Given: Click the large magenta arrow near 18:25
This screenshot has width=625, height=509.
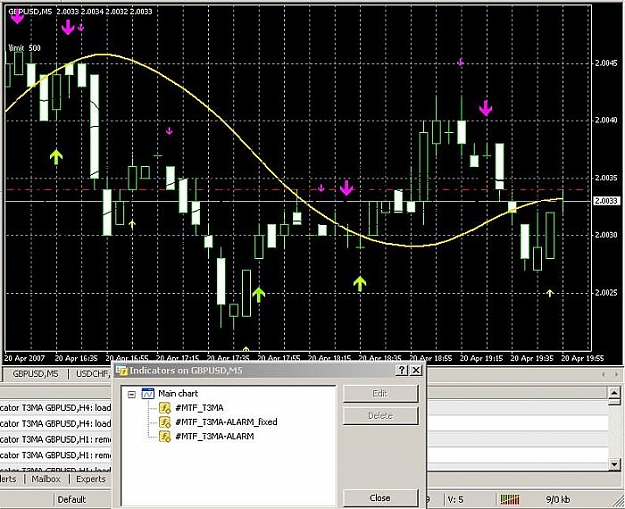Looking at the screenshot, I should coord(346,188).
